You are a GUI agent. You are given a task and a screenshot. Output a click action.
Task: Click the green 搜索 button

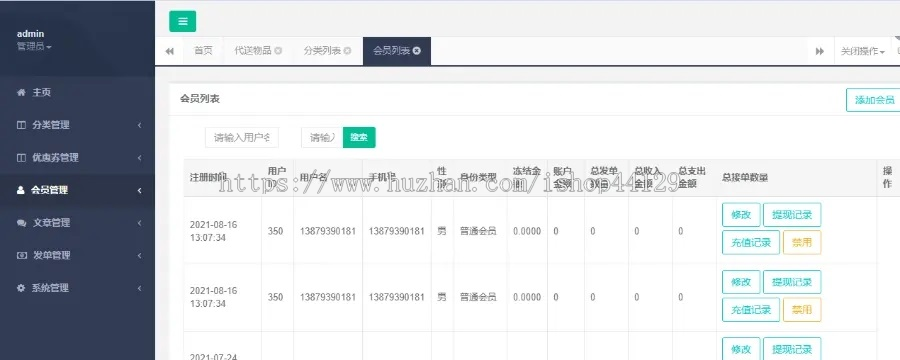point(359,137)
